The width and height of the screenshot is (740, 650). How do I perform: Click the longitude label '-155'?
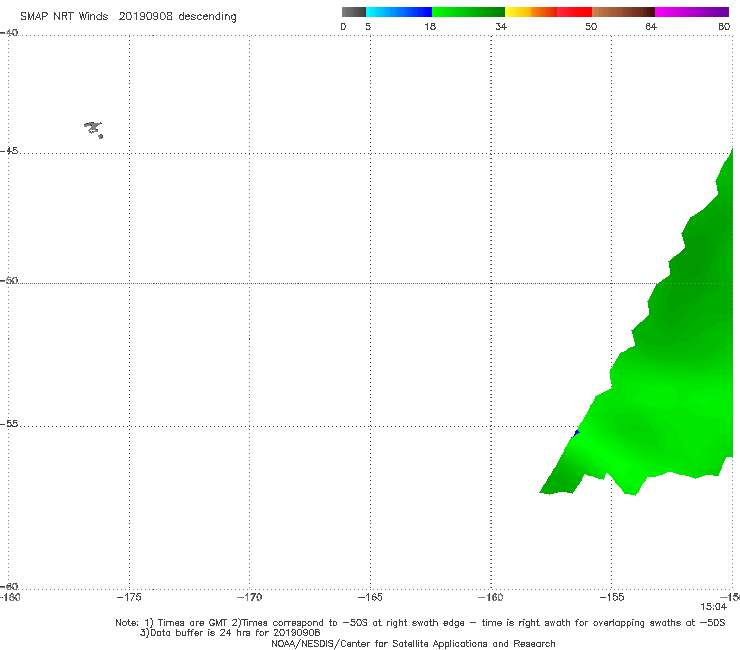[x=612, y=597]
